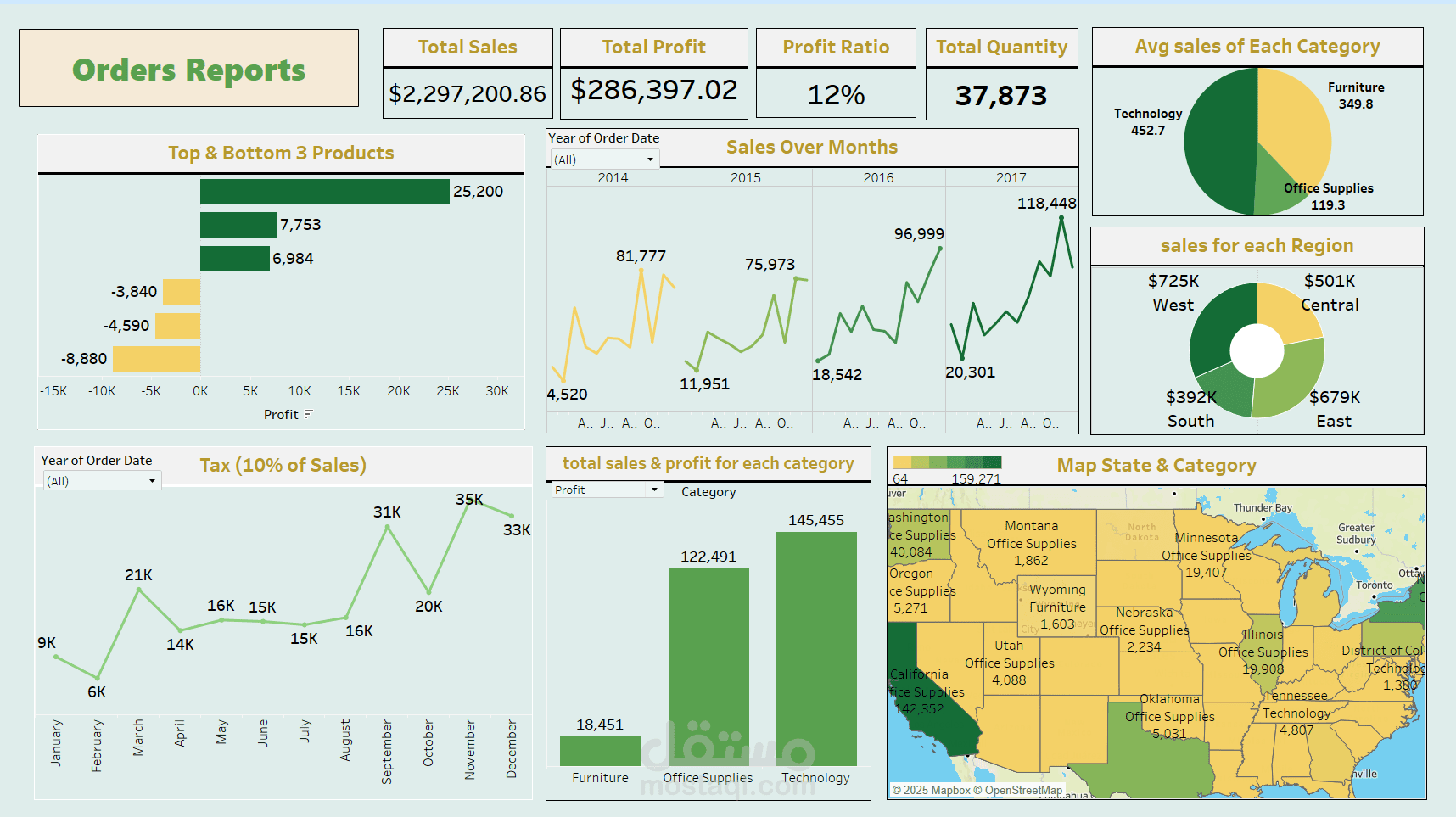Select the 7,753 profit bar

pyautogui.click(x=238, y=225)
